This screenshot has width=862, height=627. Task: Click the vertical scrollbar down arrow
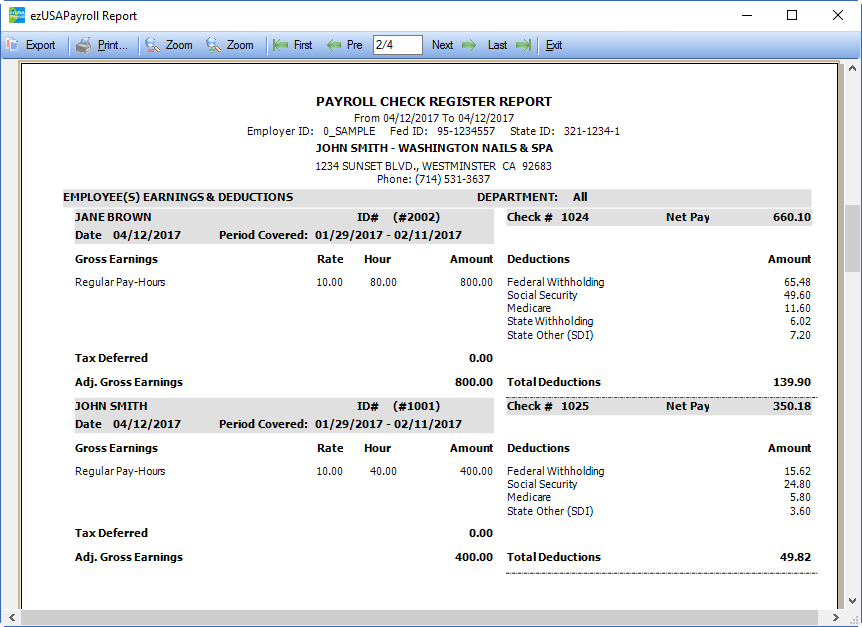pos(852,601)
